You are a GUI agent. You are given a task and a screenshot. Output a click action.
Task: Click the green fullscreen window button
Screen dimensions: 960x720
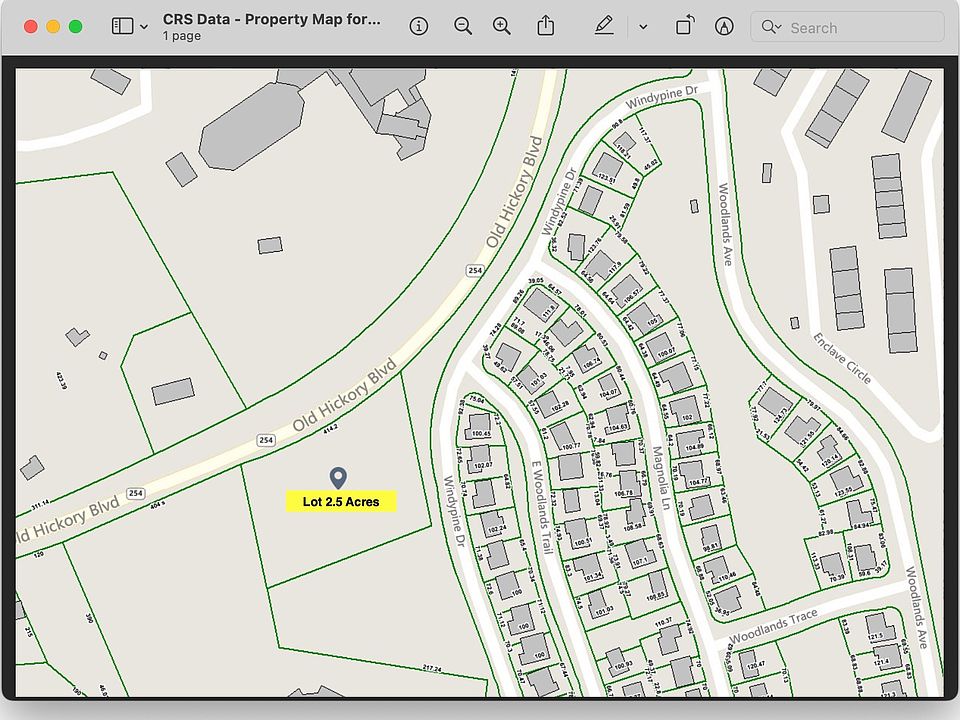click(75, 27)
